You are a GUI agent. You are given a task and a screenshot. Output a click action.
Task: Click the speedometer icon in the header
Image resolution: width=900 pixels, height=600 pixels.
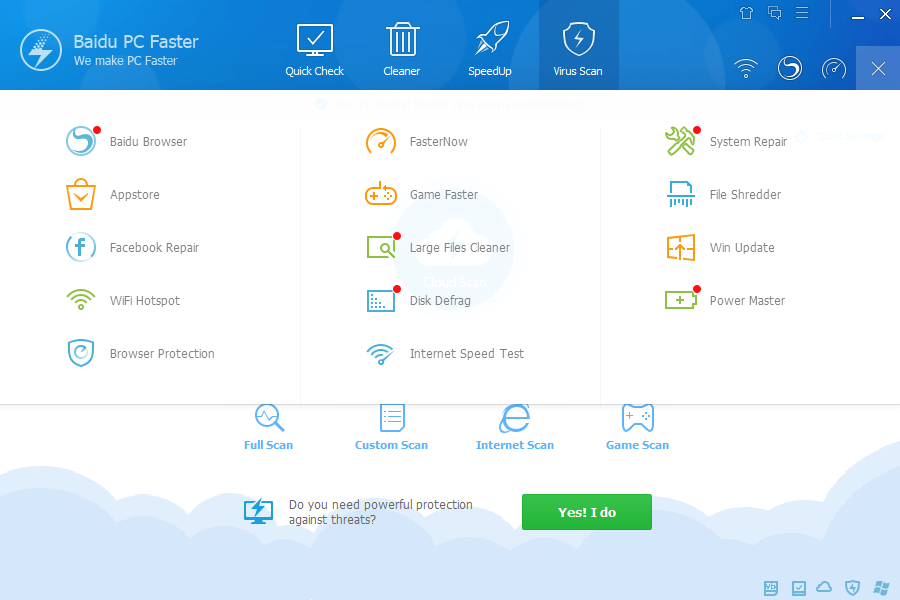click(833, 68)
